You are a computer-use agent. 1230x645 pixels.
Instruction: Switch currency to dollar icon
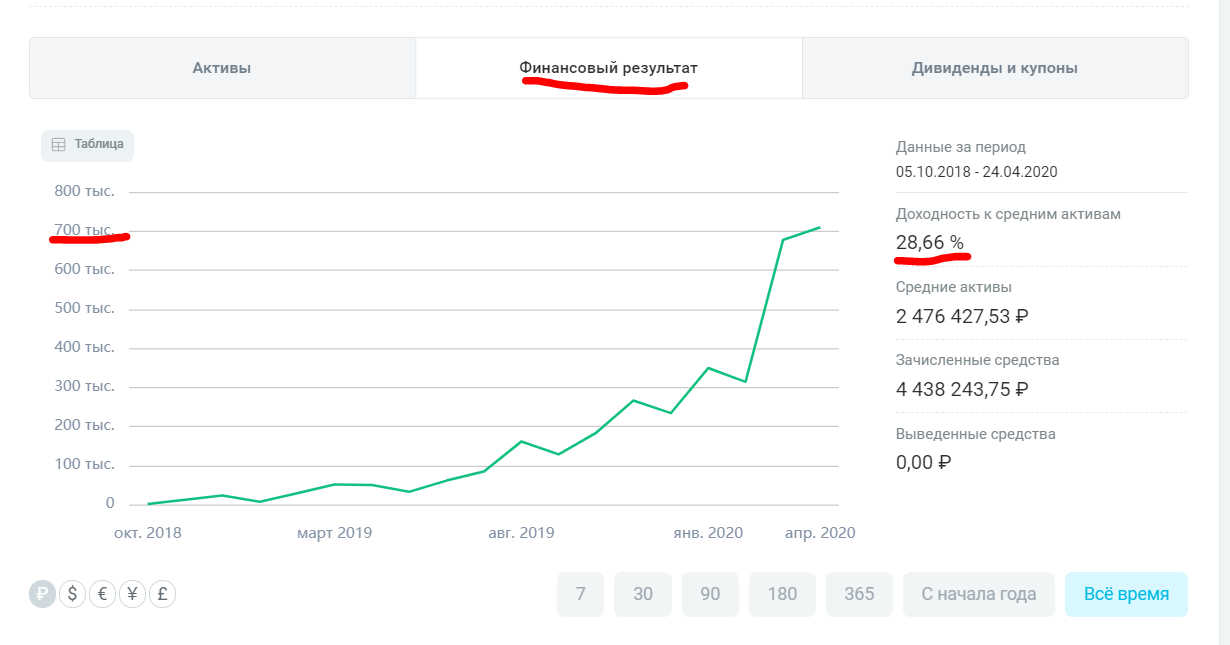72,594
